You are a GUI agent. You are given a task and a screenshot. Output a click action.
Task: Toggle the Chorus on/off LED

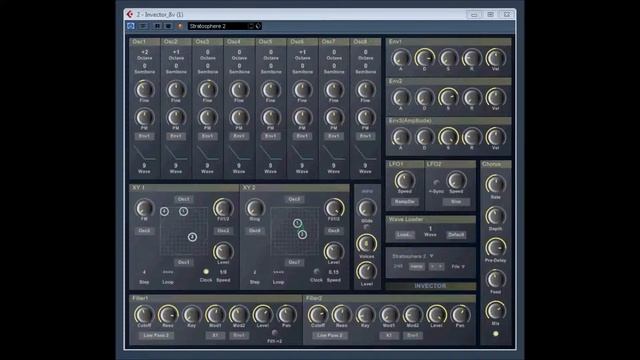coord(496,333)
